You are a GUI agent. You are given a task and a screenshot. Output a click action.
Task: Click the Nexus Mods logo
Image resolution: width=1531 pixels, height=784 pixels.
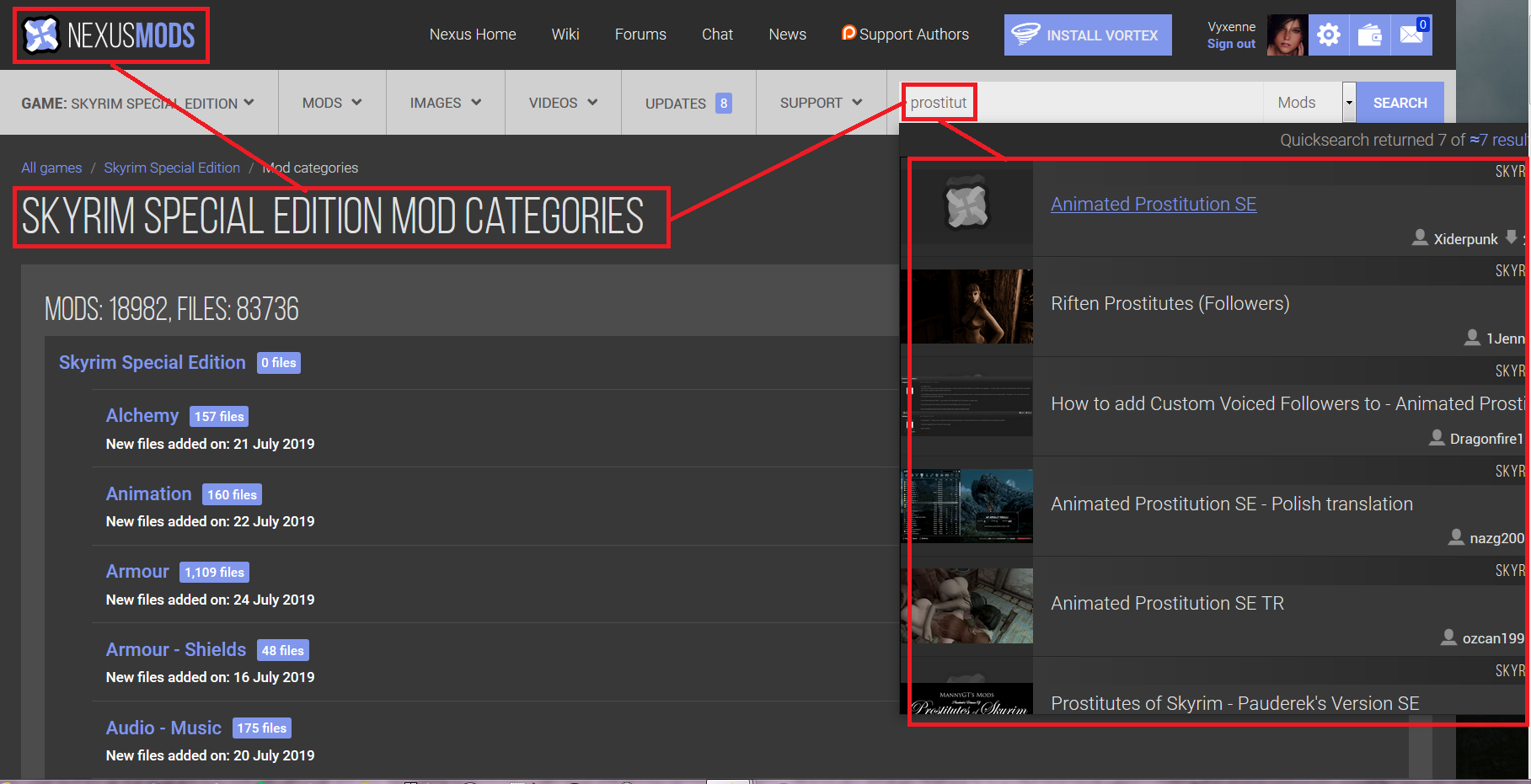[x=109, y=35]
